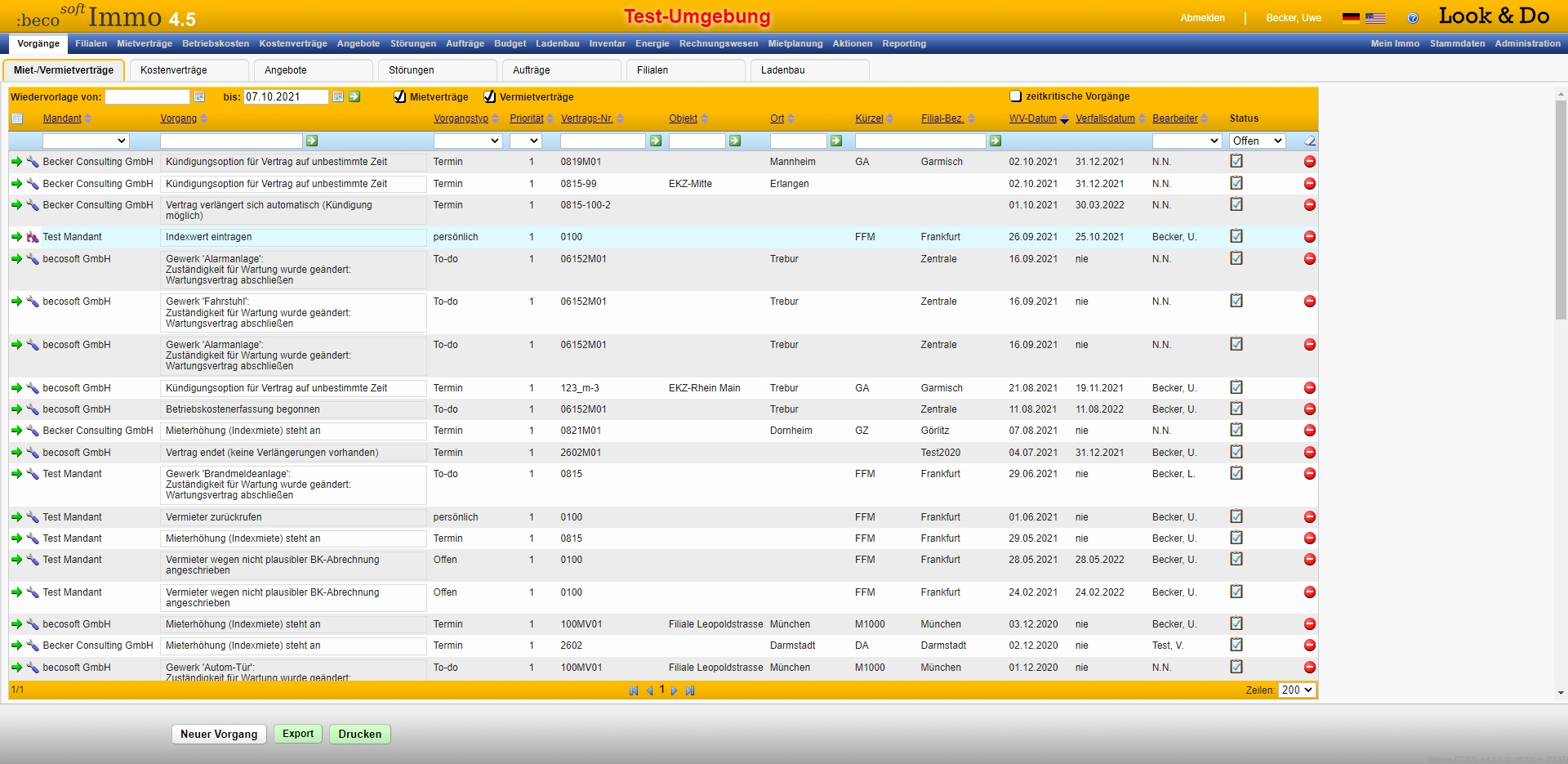Open the Filialen menu in the navigation bar
Viewport: 1568px width, 764px height.
tap(91, 44)
